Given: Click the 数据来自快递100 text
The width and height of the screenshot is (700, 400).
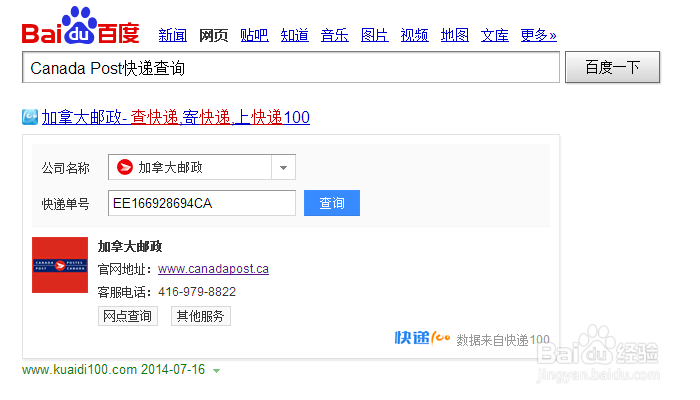Looking at the screenshot, I should 503,340.
